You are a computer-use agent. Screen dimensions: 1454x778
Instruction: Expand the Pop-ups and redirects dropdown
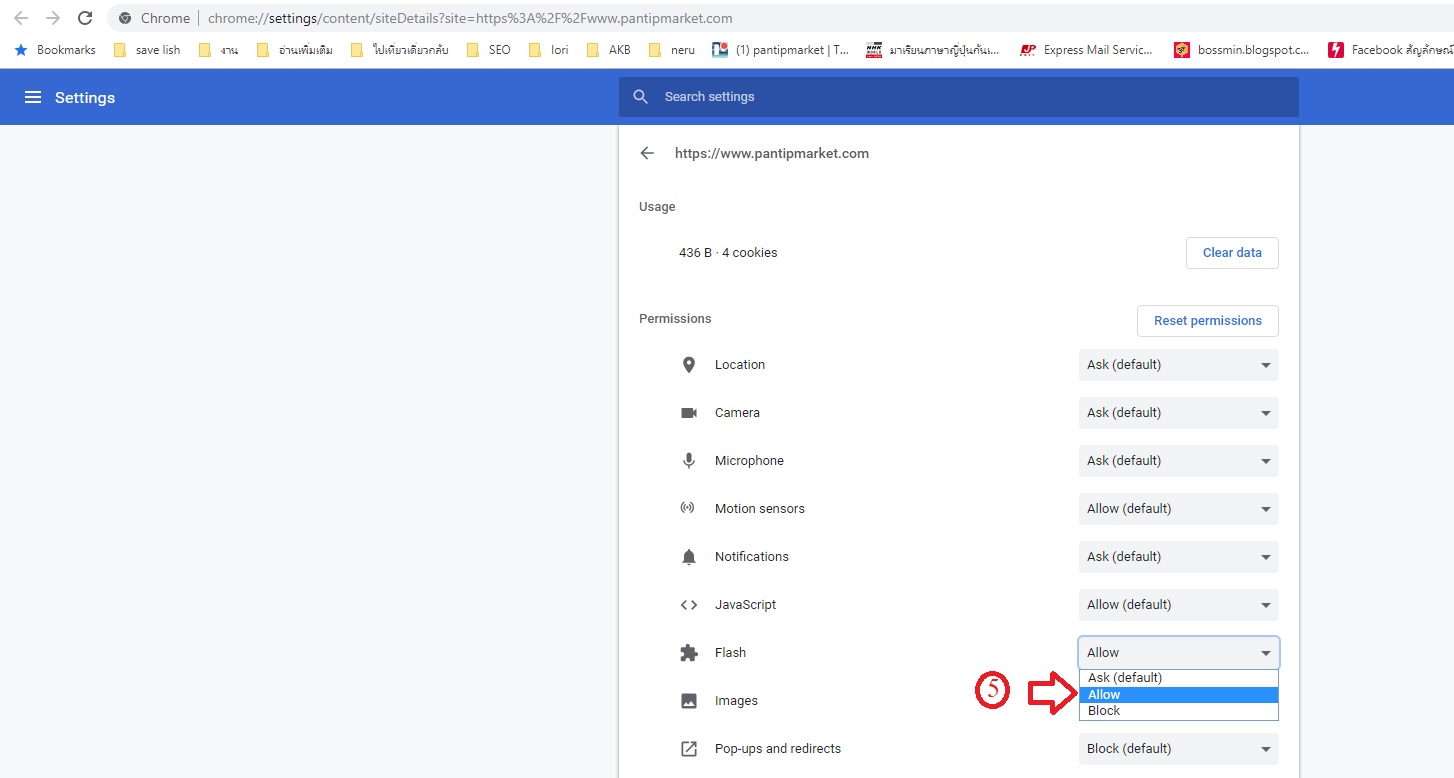point(1178,749)
